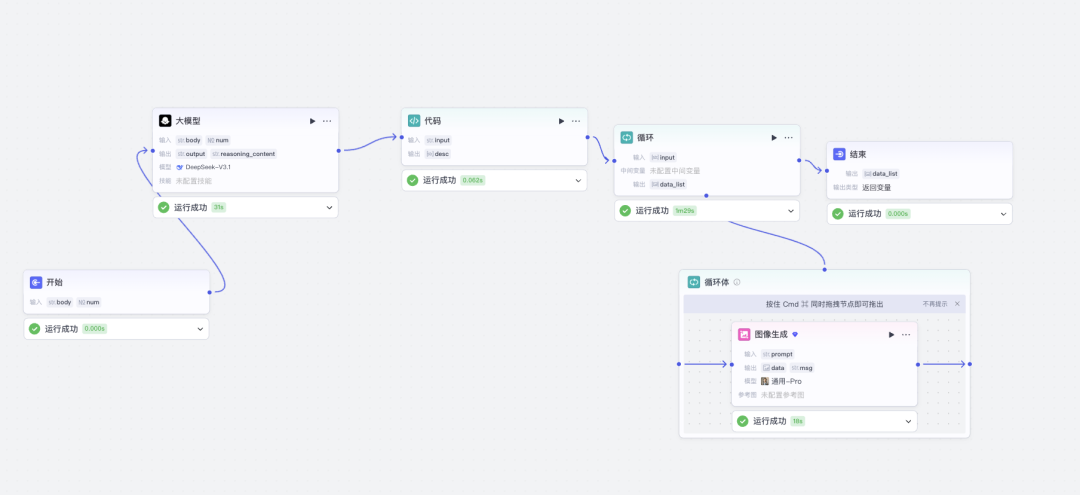Click the success check icon under 大模型
The height and width of the screenshot is (495, 1080).
coord(164,207)
